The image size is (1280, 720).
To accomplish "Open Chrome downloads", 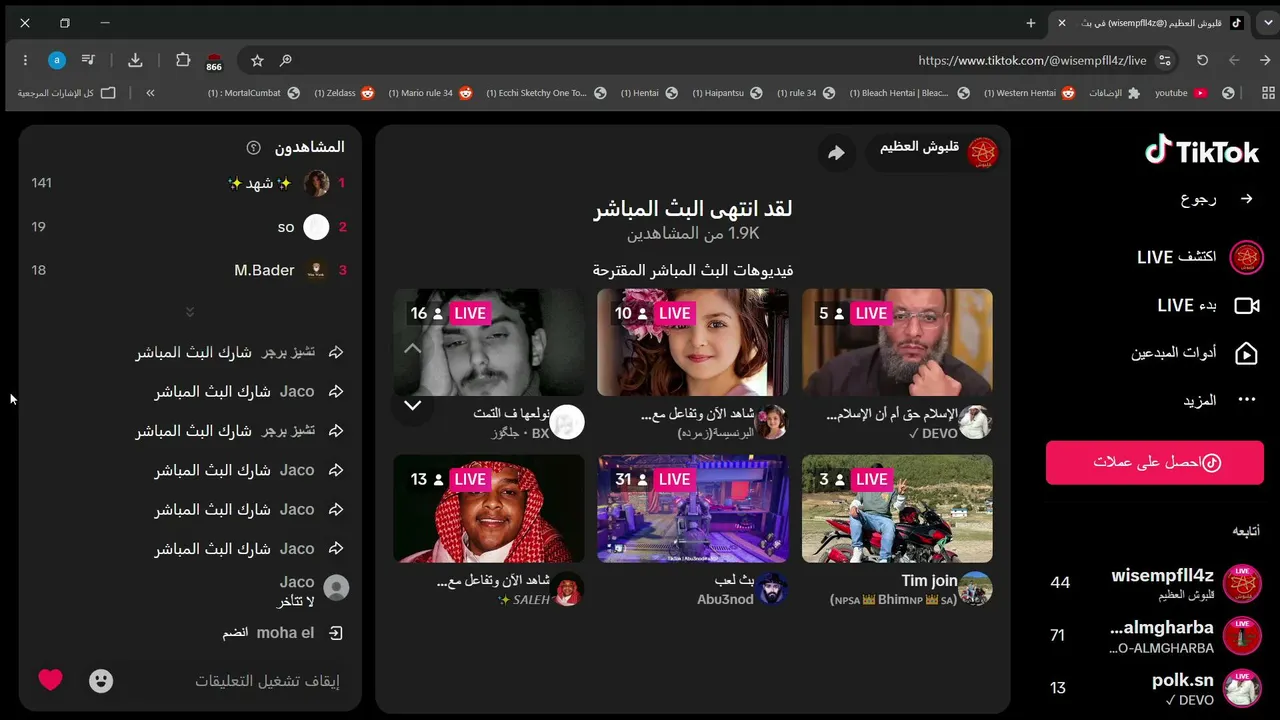I will pyautogui.click(x=135, y=60).
